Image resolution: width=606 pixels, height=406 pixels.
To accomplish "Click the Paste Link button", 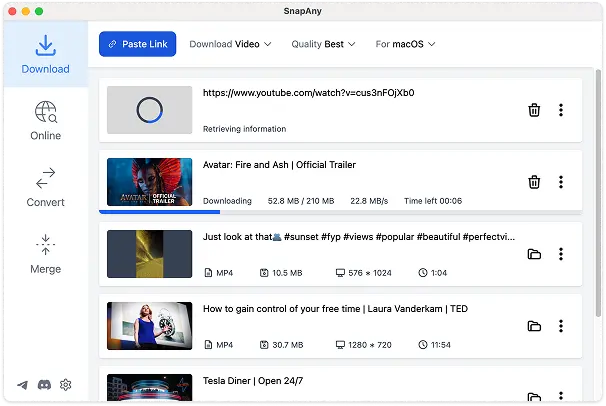I will click(138, 44).
